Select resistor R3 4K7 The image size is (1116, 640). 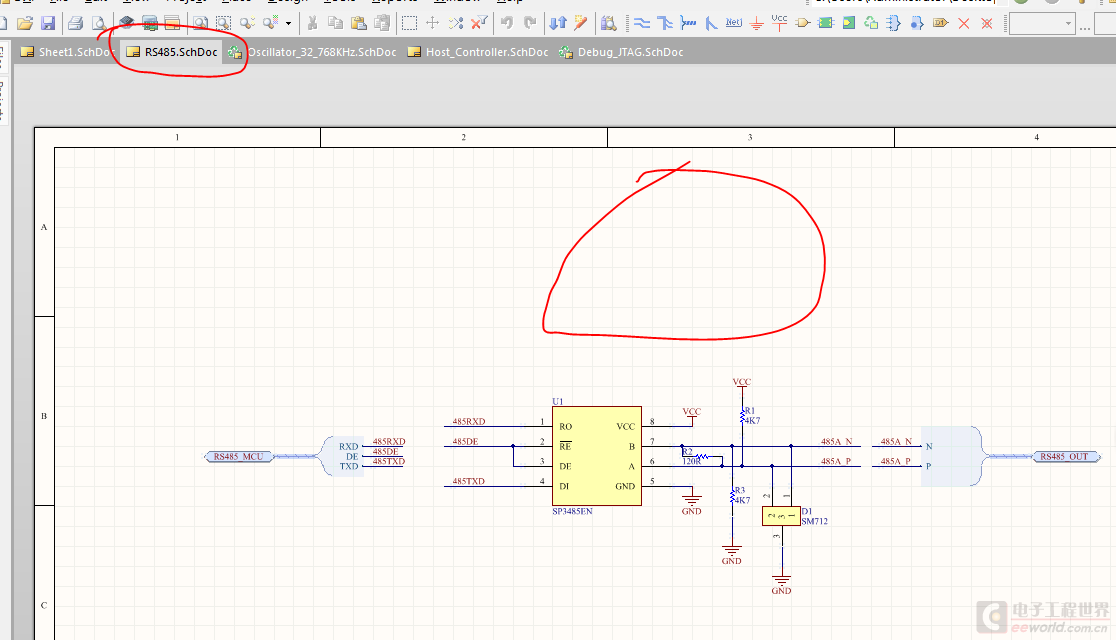[733, 495]
